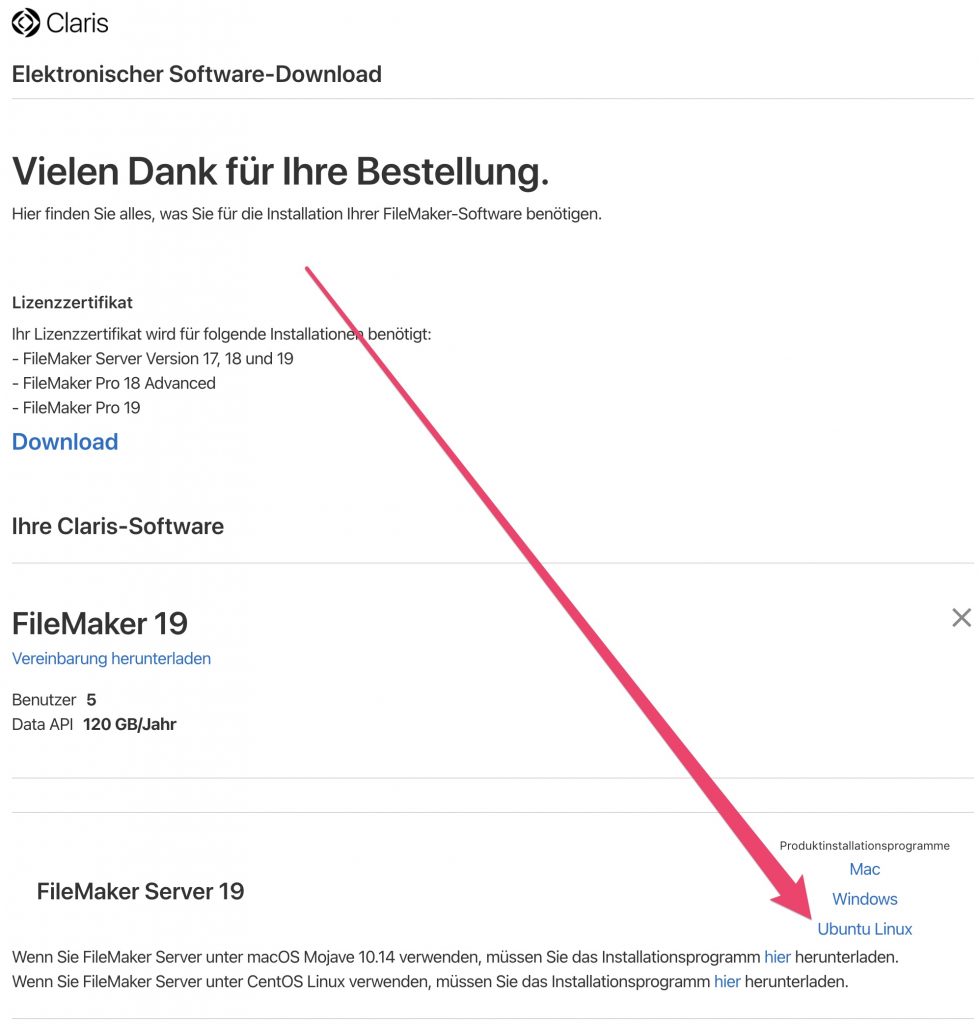Click the Claris logo icon

click(x=25, y=23)
